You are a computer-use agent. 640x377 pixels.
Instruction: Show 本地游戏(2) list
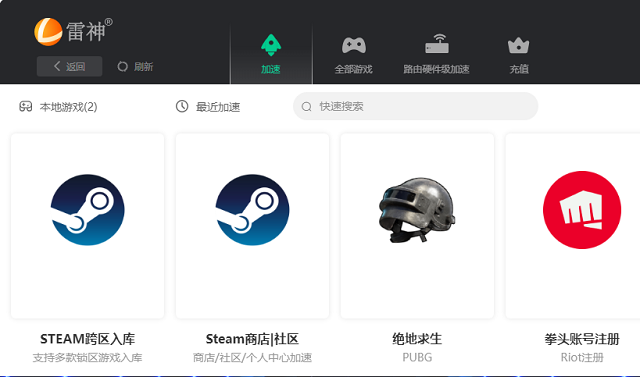tap(58, 106)
